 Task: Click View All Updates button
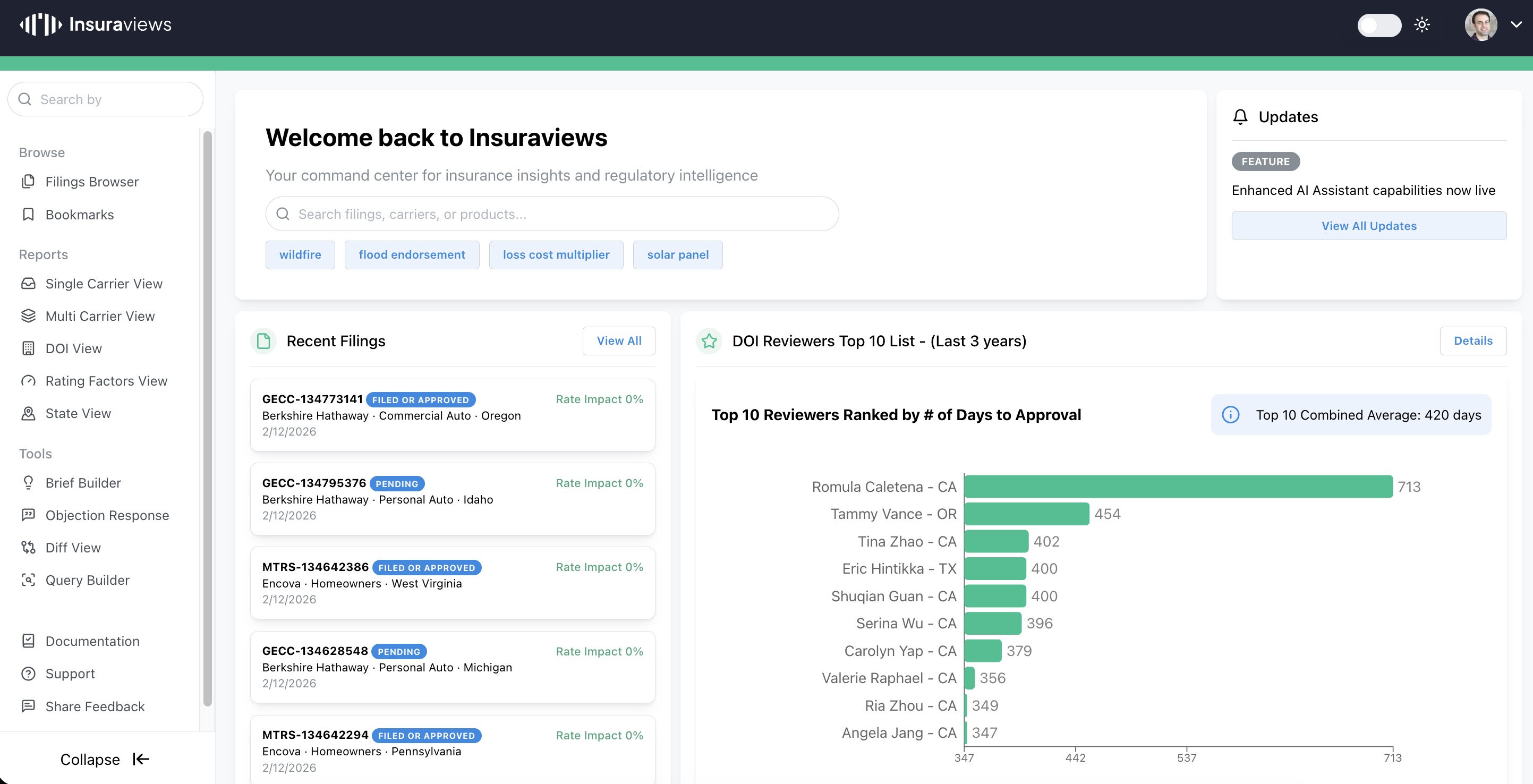click(x=1369, y=226)
